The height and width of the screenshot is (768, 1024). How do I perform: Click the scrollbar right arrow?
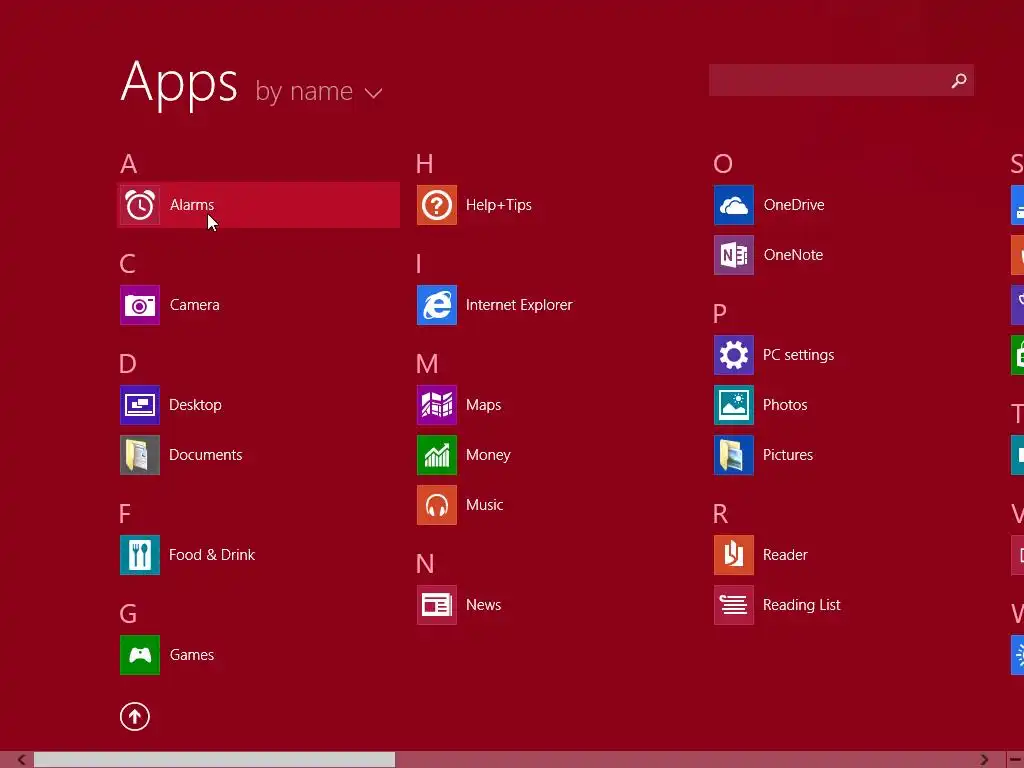coord(984,760)
